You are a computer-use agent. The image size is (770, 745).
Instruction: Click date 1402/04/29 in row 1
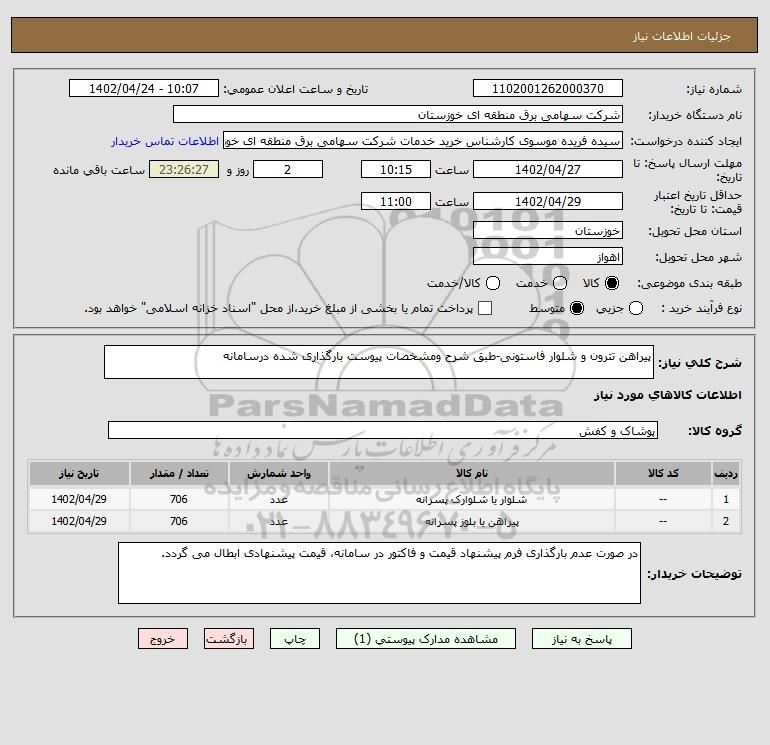pyautogui.click(x=79, y=499)
